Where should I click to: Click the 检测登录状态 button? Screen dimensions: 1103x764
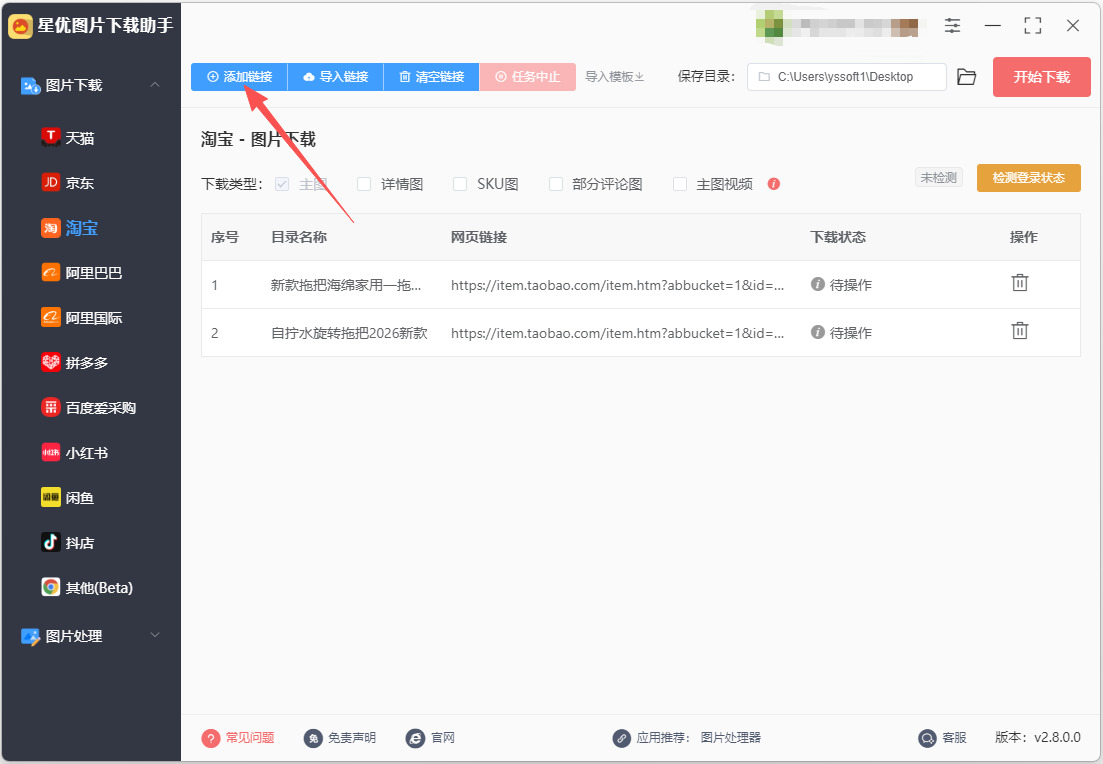(x=1028, y=178)
